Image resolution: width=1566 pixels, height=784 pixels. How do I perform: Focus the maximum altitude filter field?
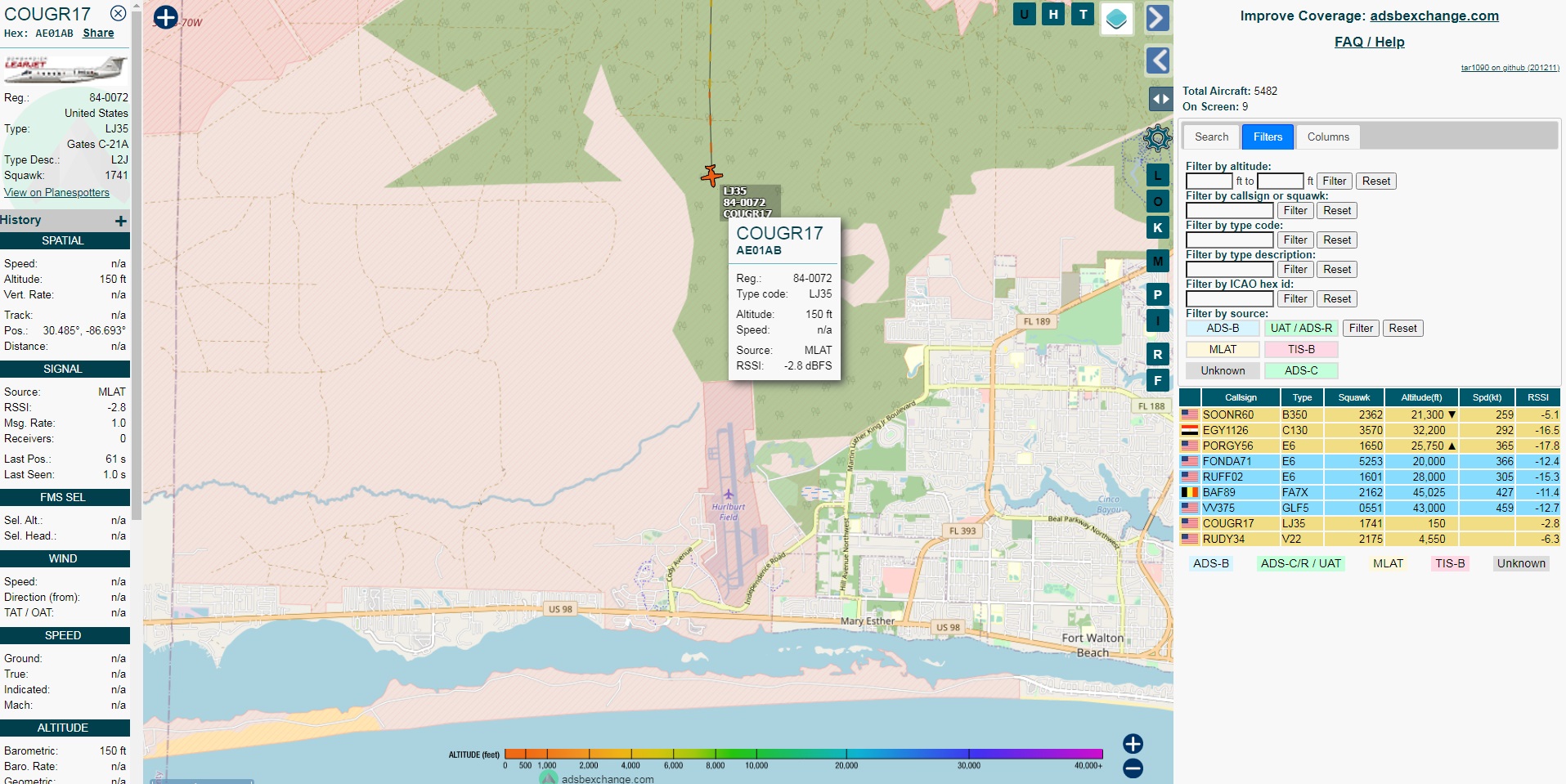click(1280, 181)
